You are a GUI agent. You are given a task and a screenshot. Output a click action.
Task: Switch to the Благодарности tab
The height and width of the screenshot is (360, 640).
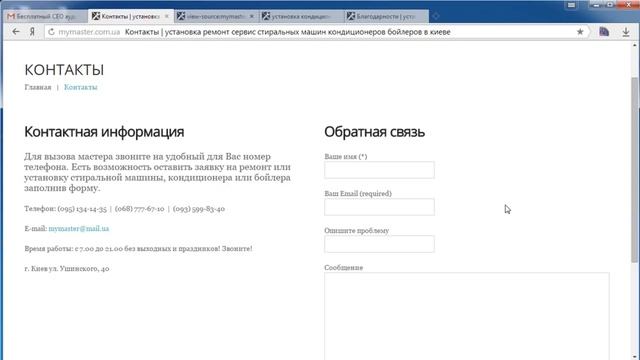coord(386,16)
